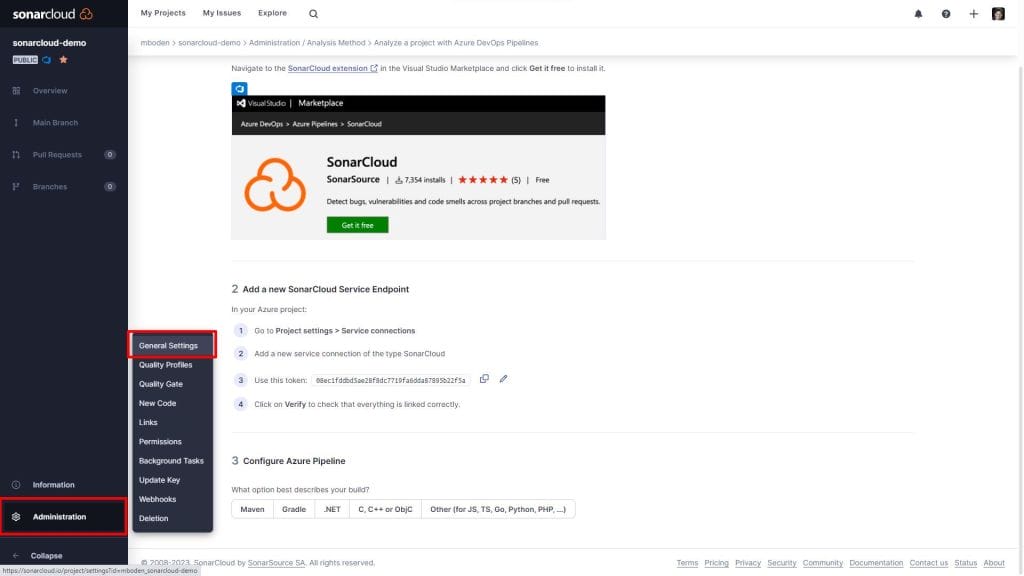Open the Status footer link
The height and width of the screenshot is (576, 1024).
(x=965, y=563)
